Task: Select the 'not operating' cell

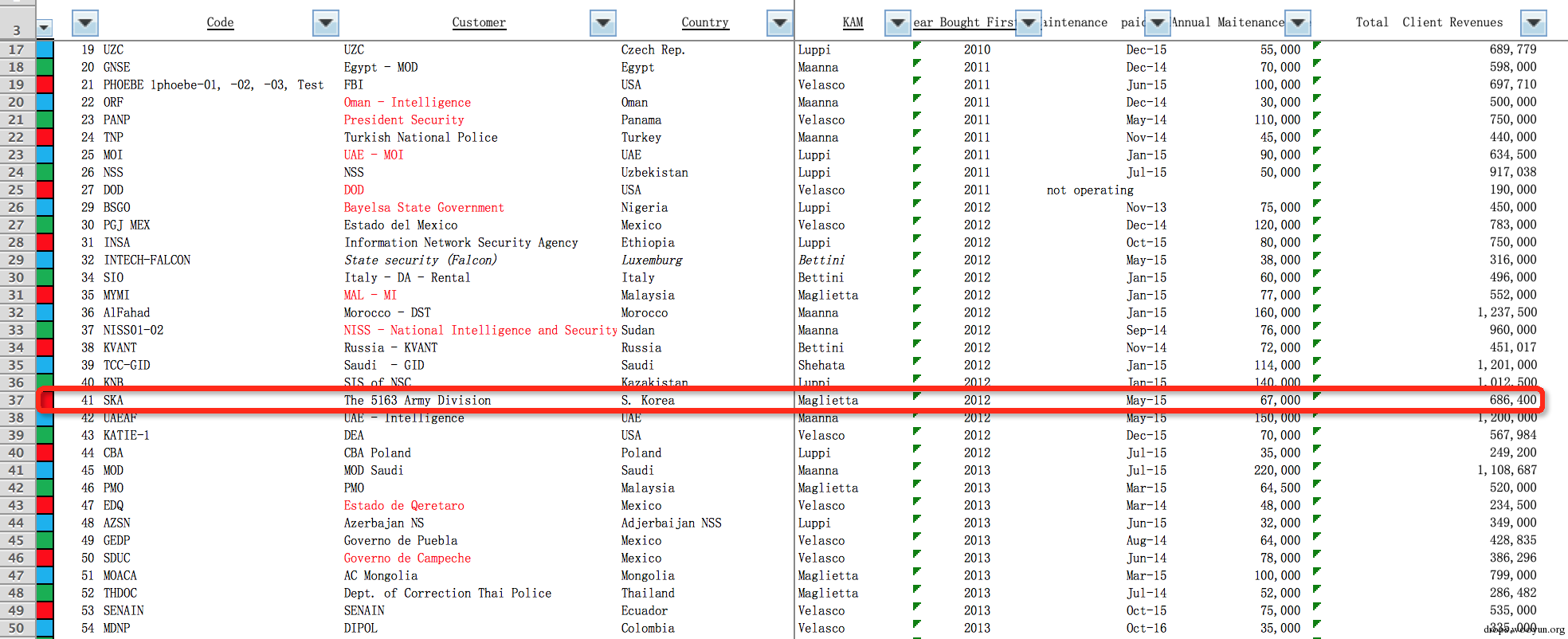Action: tap(1090, 190)
